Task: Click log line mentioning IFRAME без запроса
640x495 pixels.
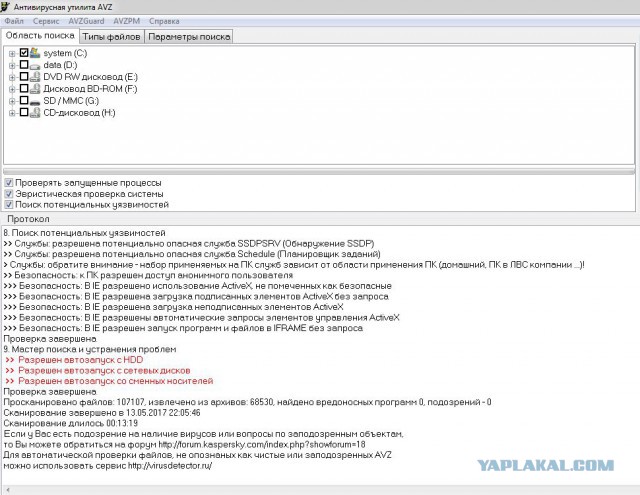Action: click(x=183, y=328)
